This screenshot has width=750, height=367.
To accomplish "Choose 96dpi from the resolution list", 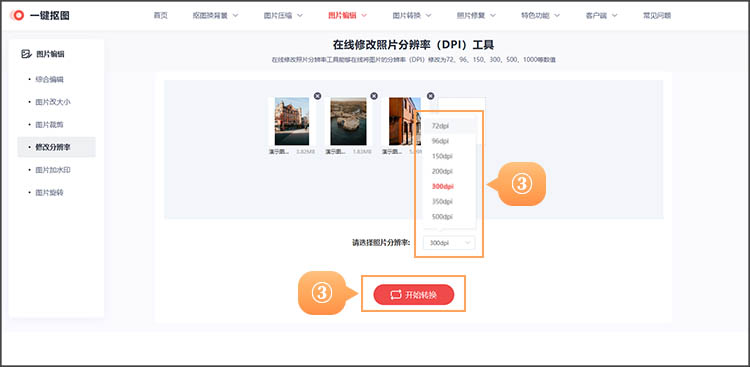I will pyautogui.click(x=449, y=141).
